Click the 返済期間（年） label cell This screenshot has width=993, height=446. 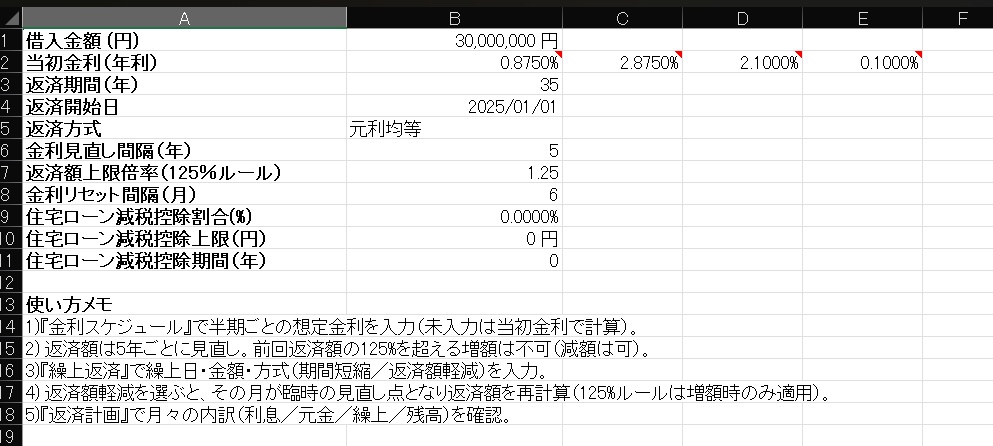(184, 84)
